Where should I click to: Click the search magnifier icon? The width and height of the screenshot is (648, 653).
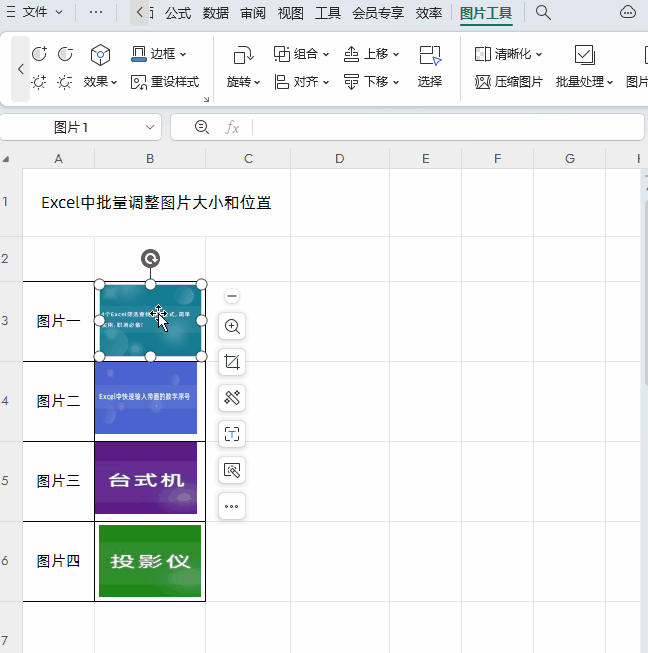[543, 13]
